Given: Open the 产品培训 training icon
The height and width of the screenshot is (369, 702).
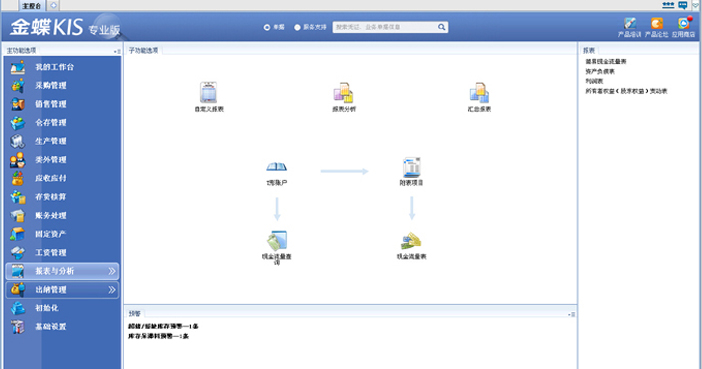Looking at the screenshot, I should [x=630, y=23].
